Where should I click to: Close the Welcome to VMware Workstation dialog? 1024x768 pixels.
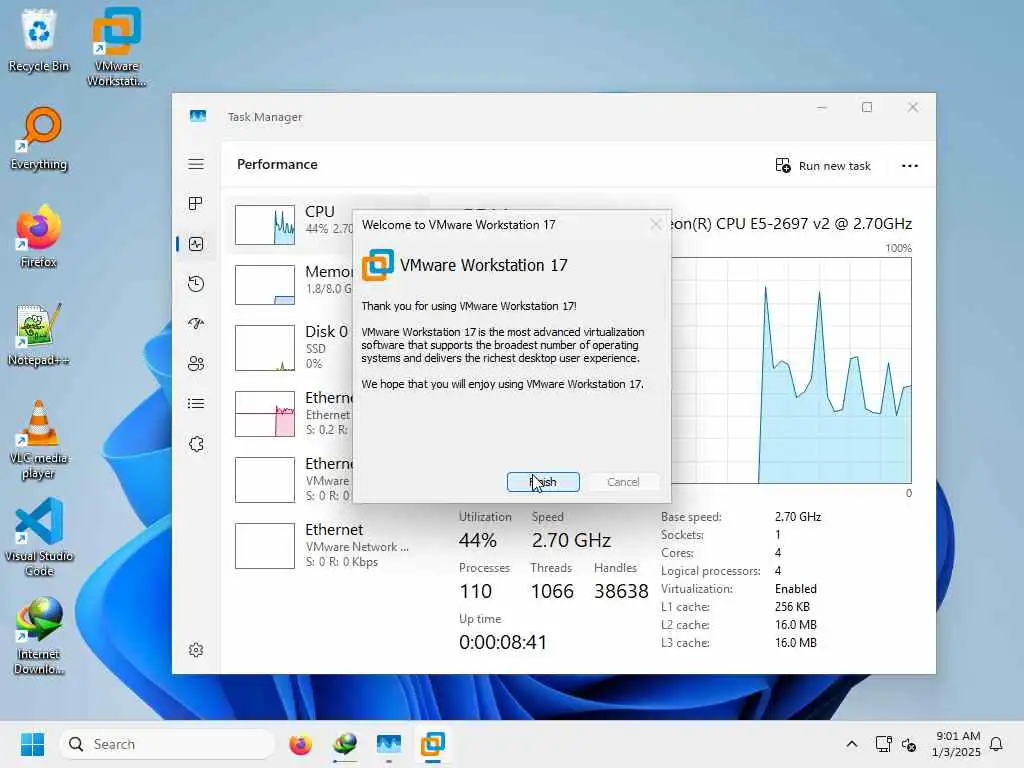(x=656, y=225)
